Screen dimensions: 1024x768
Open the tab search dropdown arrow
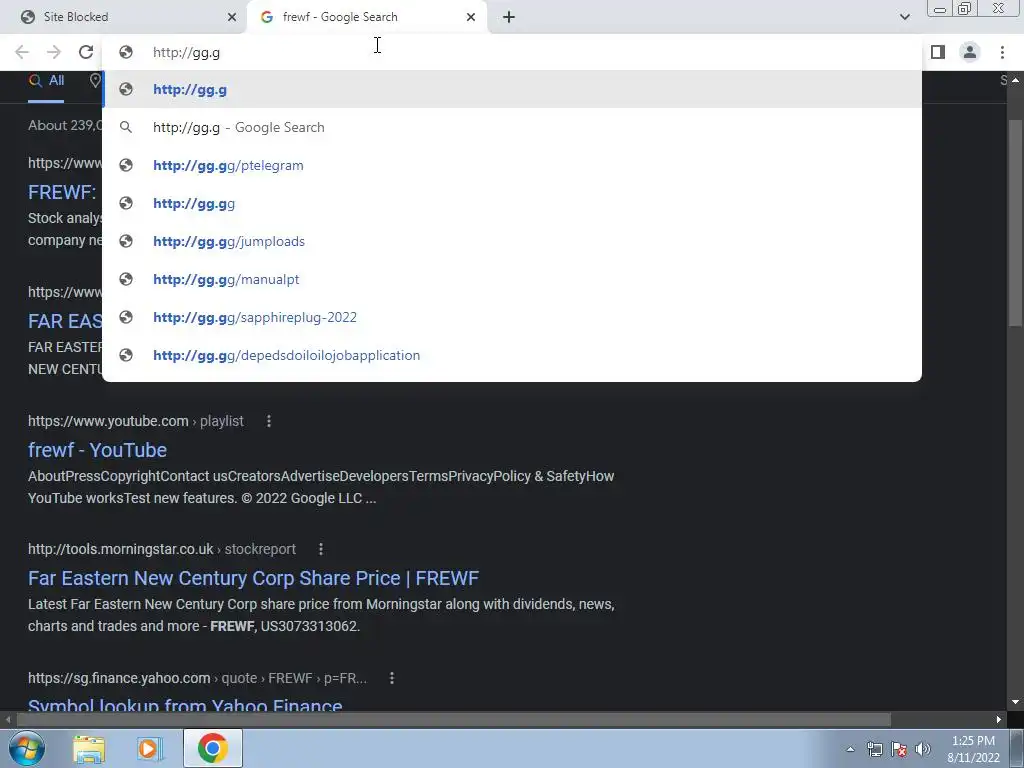[x=904, y=17]
